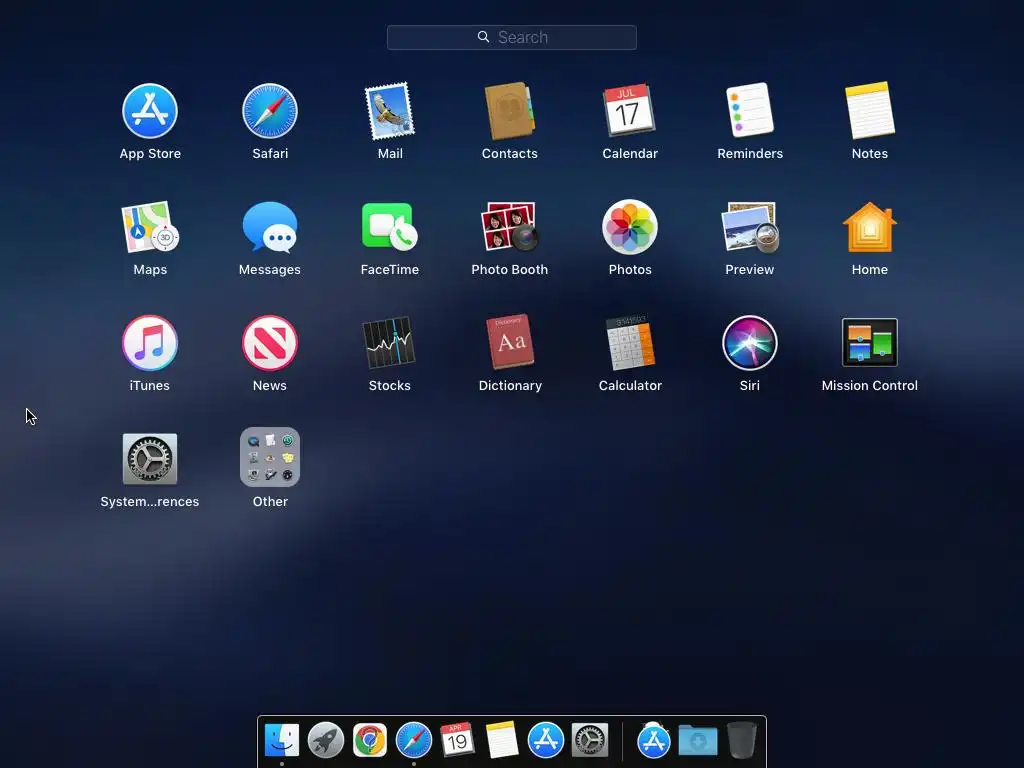
Task: Start the FaceTime app
Action: point(390,227)
